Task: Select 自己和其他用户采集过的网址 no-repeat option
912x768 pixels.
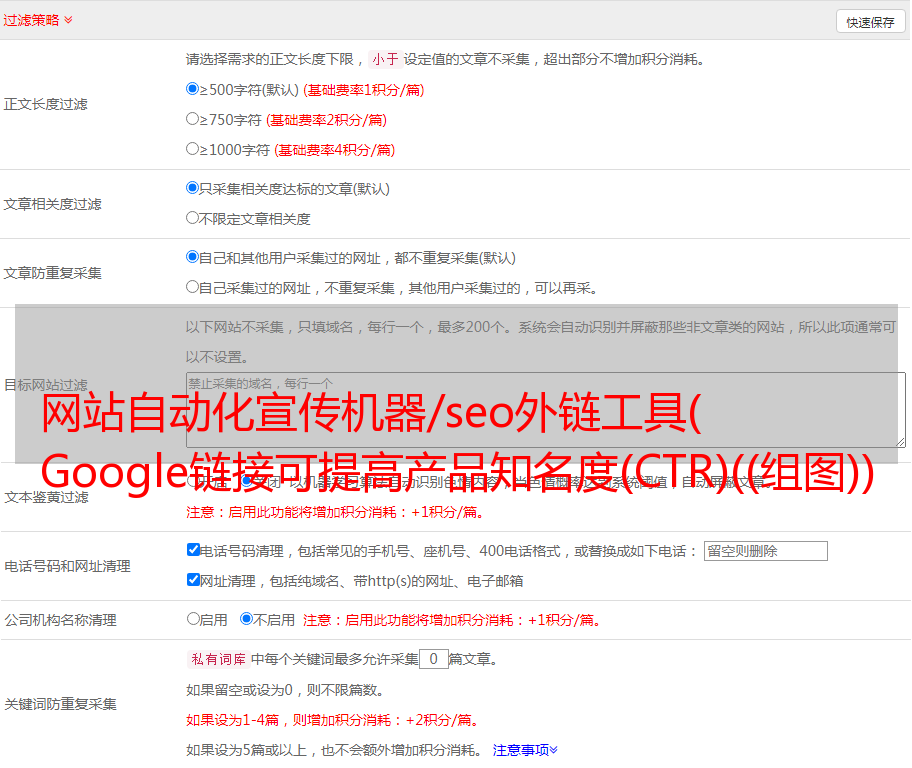Action: pos(193,257)
